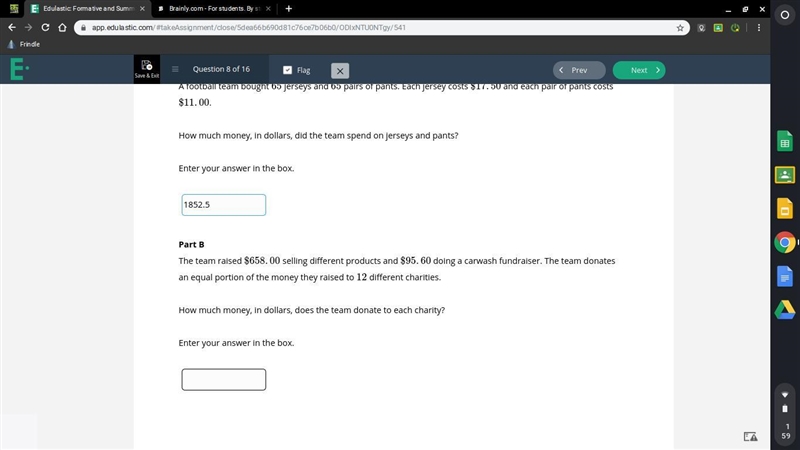Image resolution: width=800 pixels, height=450 pixels.
Task: Open Google Drive from the shelf
Action: (x=785, y=310)
